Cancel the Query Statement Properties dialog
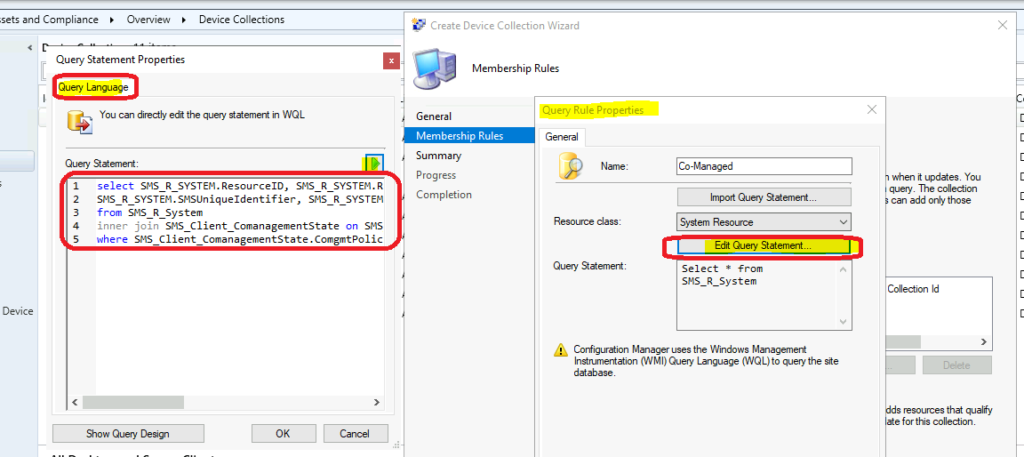 [355, 433]
